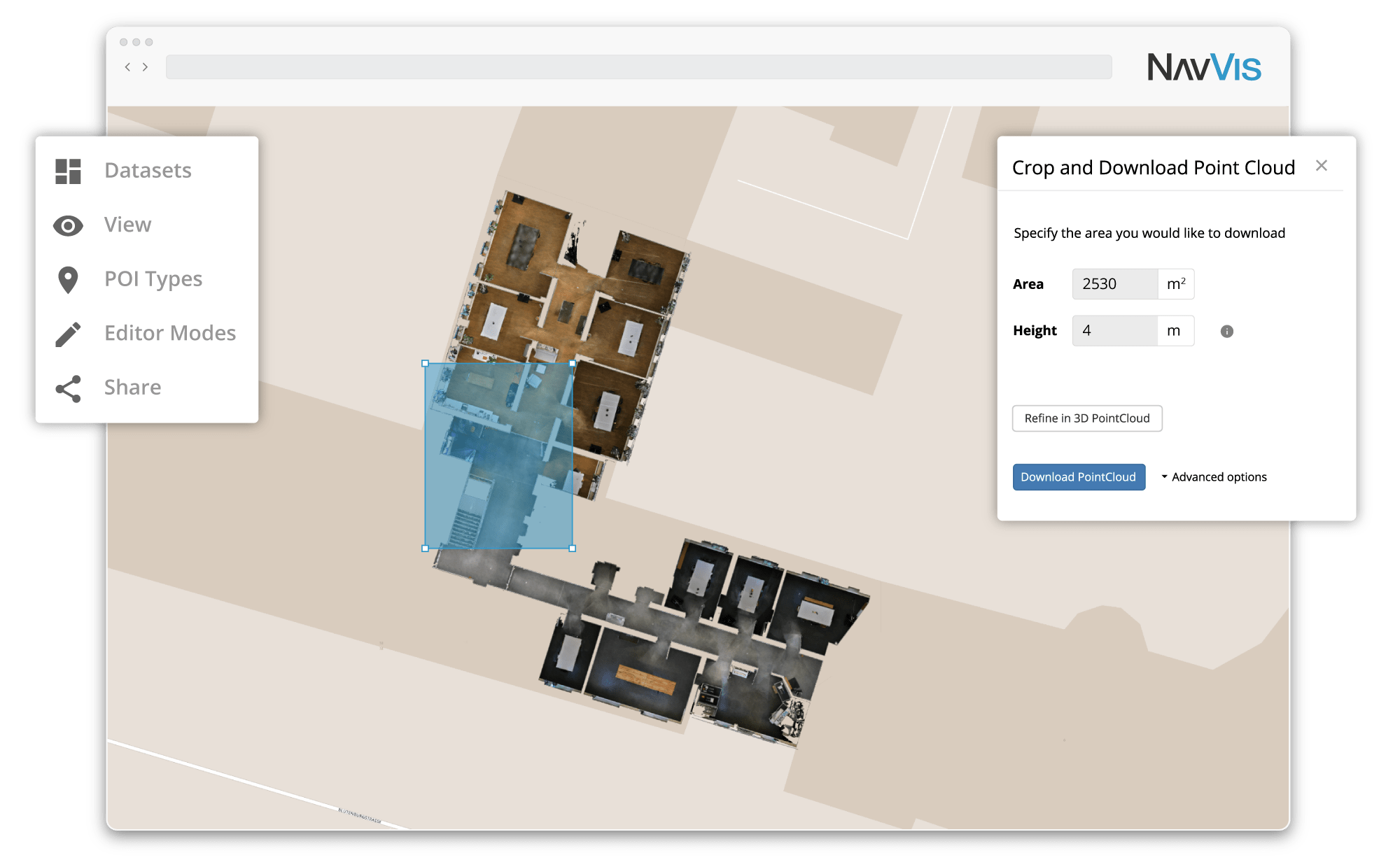Click top-right crop selection handle
Viewport: 1400px width, 867px height.
[x=573, y=363]
